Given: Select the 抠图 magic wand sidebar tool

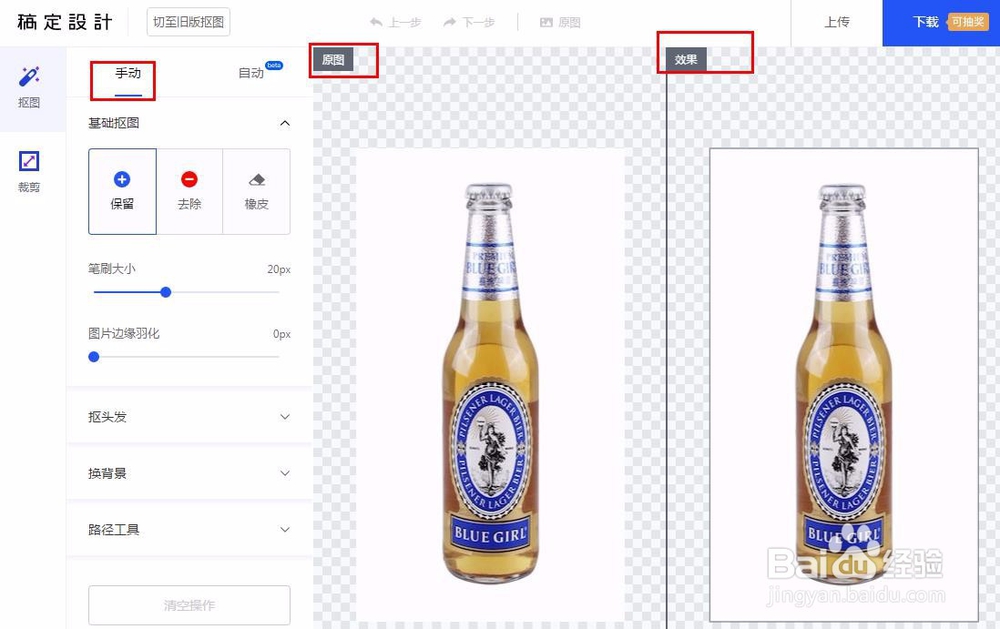Looking at the screenshot, I should [x=29, y=87].
